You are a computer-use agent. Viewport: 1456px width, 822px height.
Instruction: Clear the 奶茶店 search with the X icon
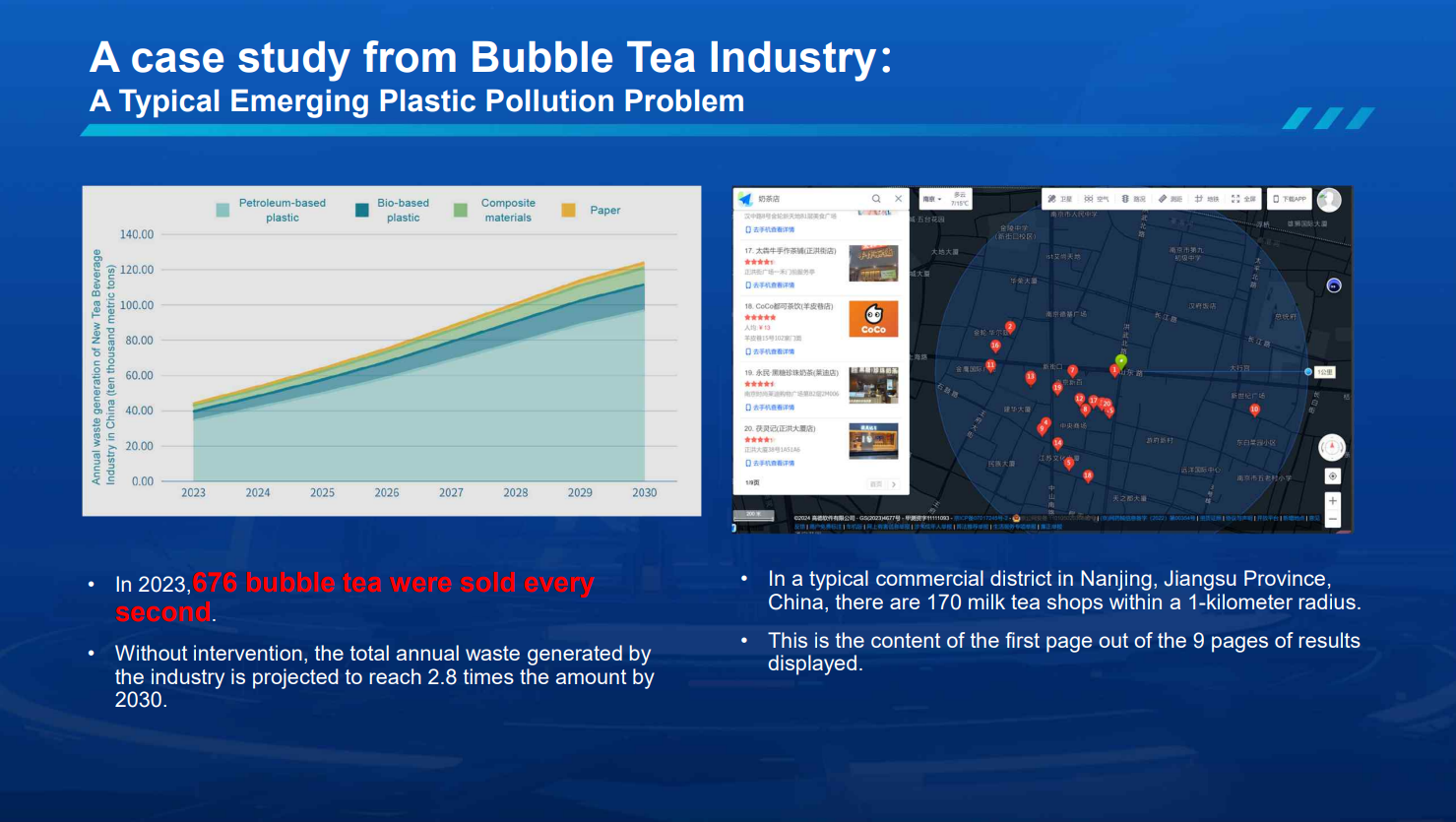pos(898,199)
